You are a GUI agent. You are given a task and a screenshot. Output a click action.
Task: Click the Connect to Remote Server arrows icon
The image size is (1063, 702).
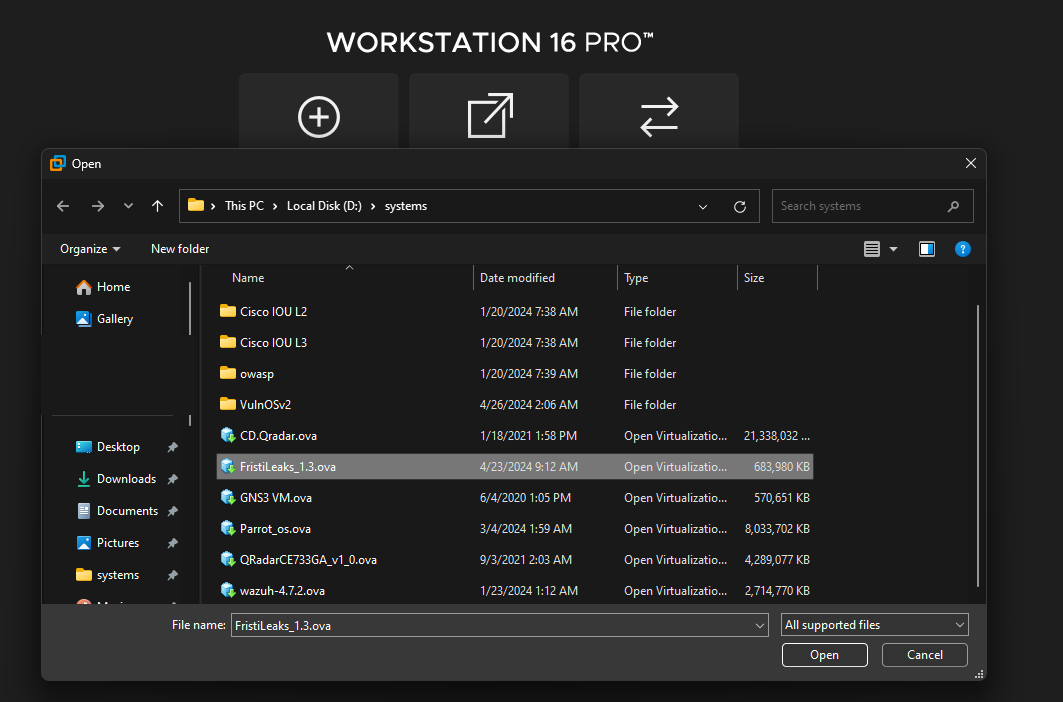point(660,117)
